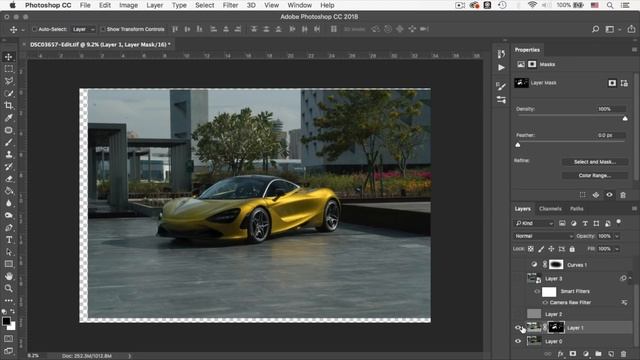Image resolution: width=640 pixels, height=360 pixels.
Task: Click the Feather slider handle
Action: pos(518,145)
